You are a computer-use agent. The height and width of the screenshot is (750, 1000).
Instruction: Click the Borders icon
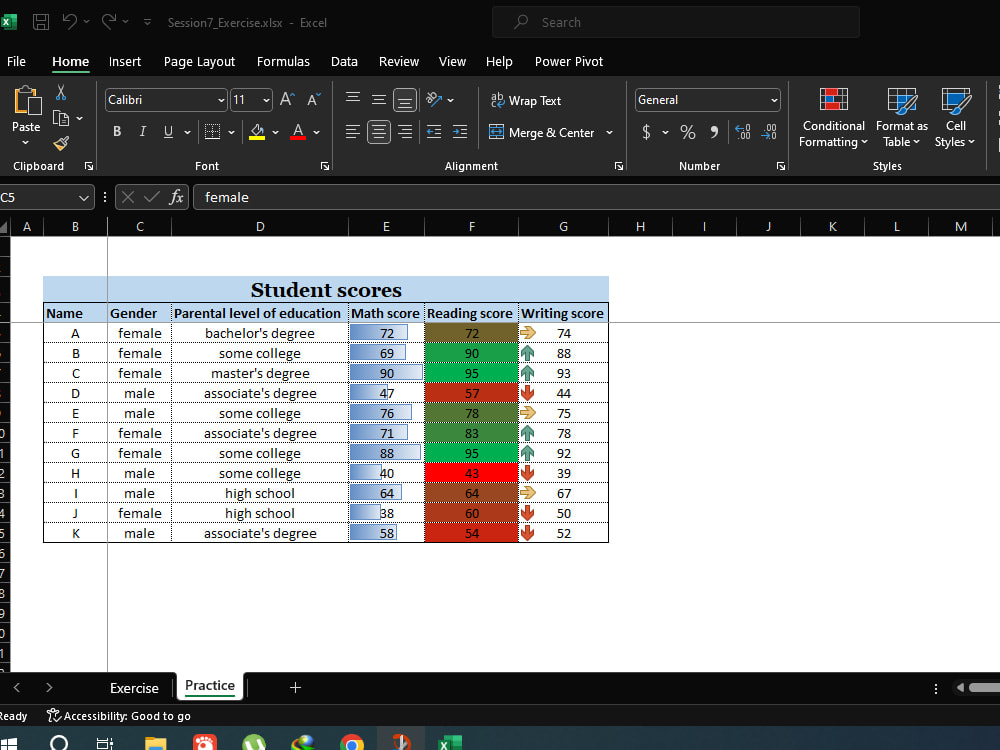(212, 132)
